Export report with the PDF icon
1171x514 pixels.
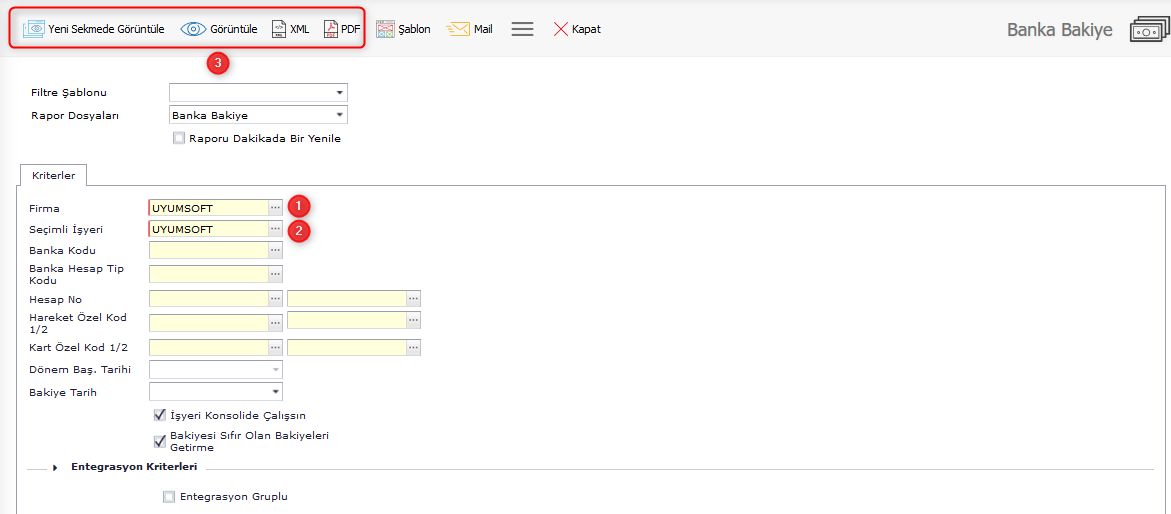(x=331, y=29)
